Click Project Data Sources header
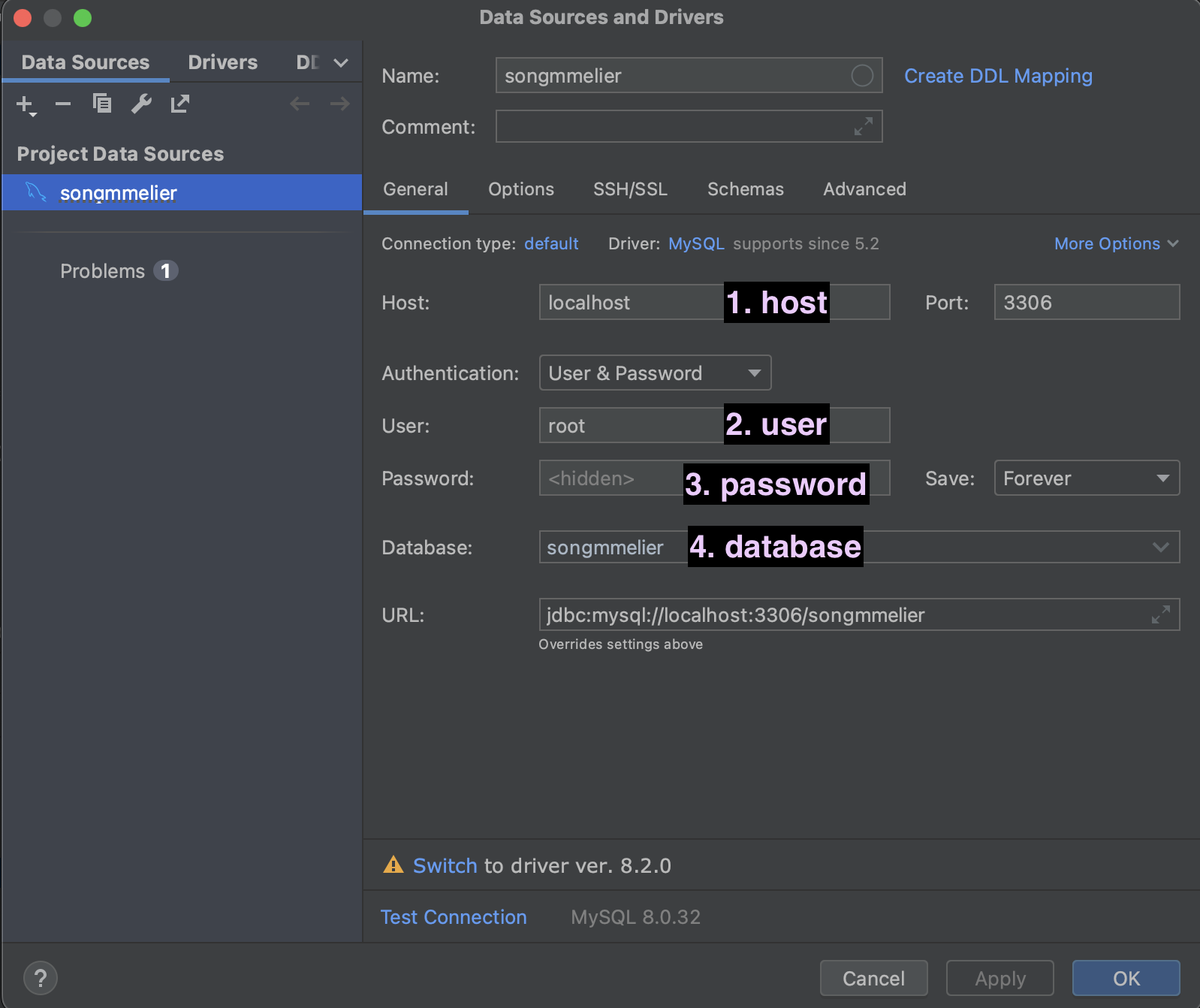1200x1008 pixels. pos(120,154)
